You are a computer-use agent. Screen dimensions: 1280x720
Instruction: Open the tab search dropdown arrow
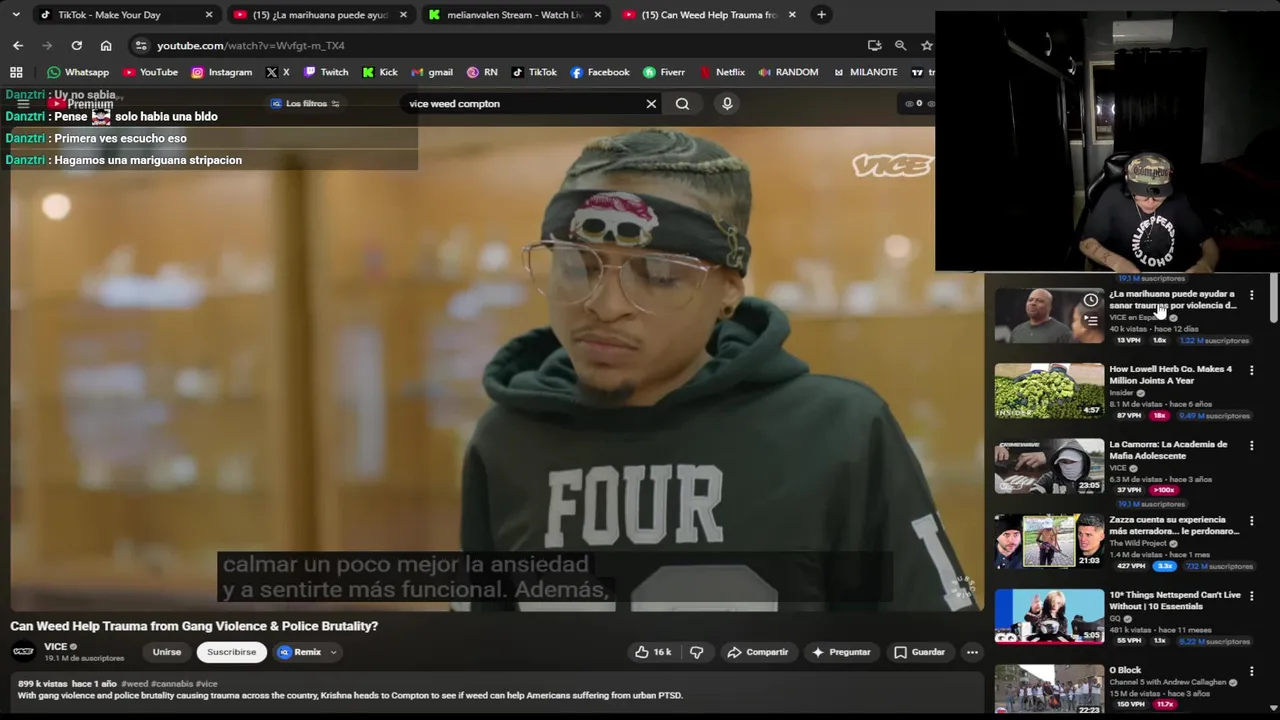tap(16, 15)
